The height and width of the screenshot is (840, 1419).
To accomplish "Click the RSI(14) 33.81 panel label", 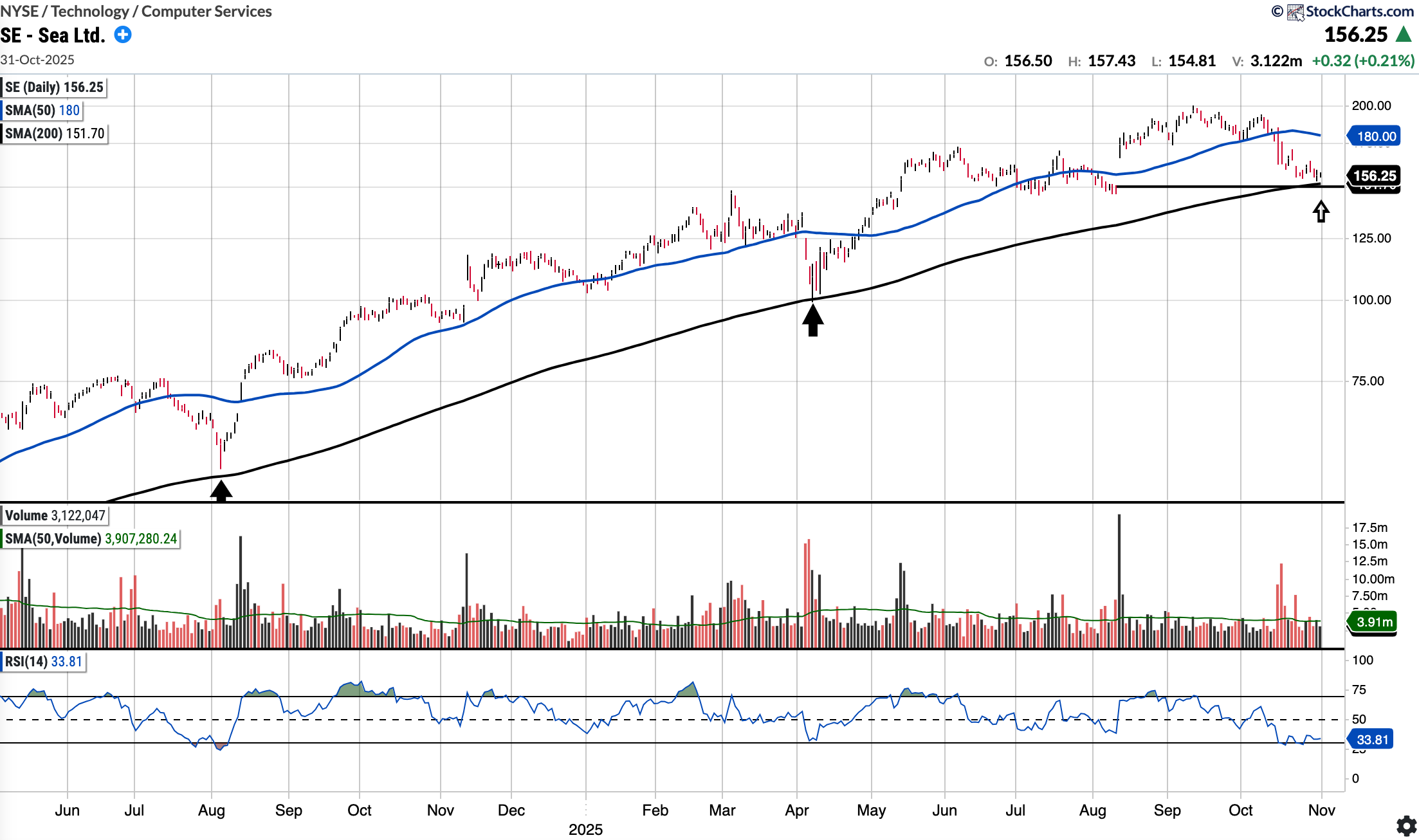I will point(44,662).
